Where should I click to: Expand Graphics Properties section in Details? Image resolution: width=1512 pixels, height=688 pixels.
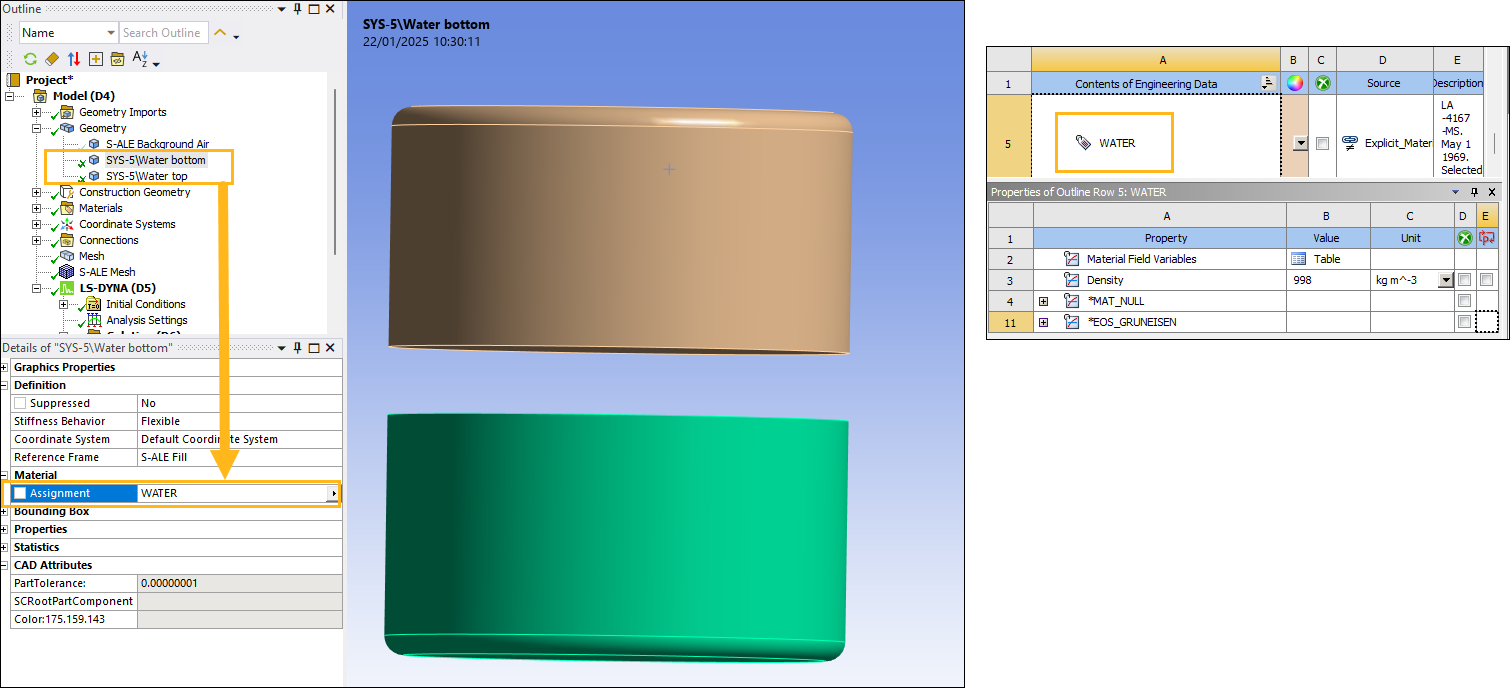[6, 367]
